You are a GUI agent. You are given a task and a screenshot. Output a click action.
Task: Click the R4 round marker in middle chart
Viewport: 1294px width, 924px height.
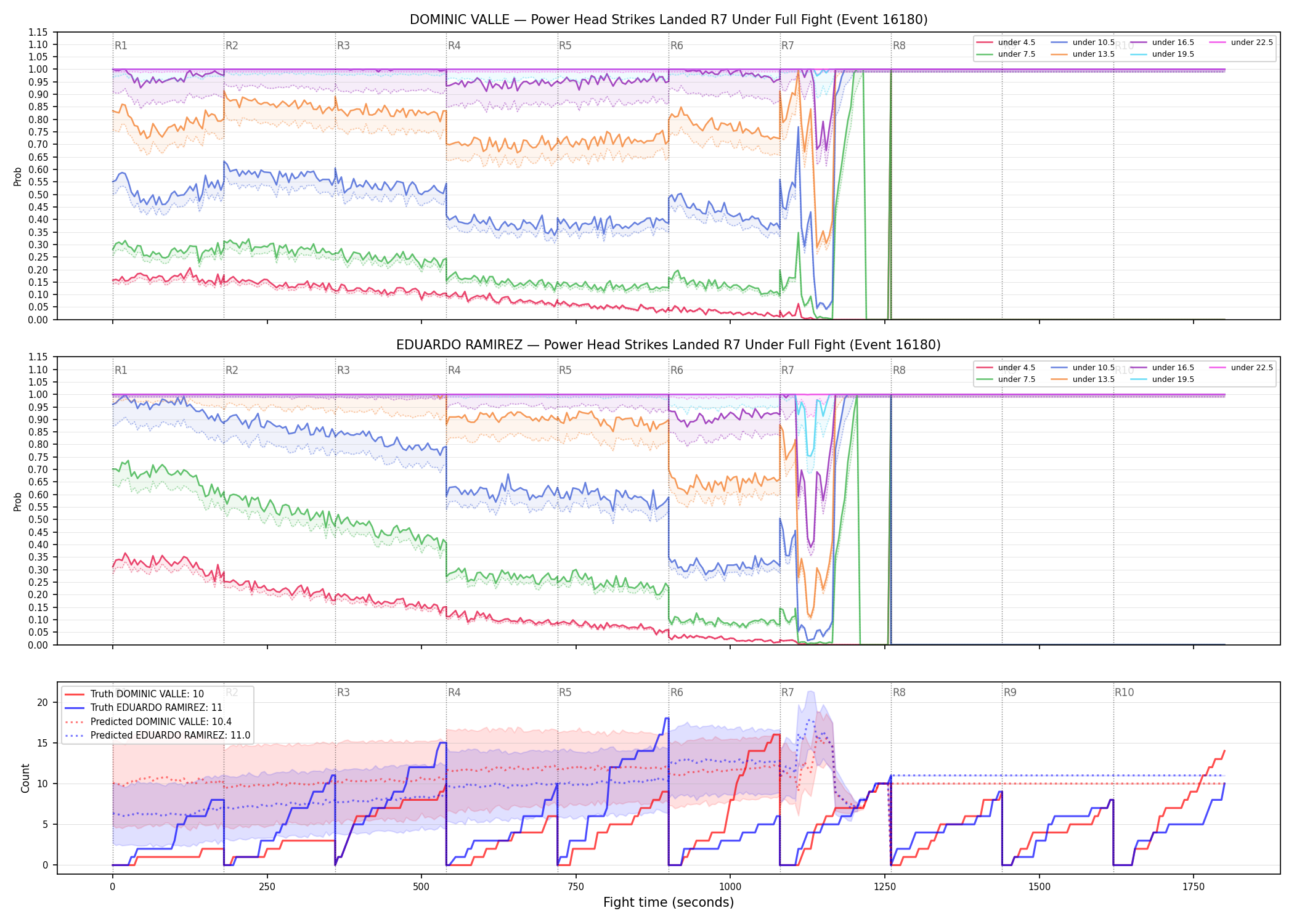(x=454, y=370)
